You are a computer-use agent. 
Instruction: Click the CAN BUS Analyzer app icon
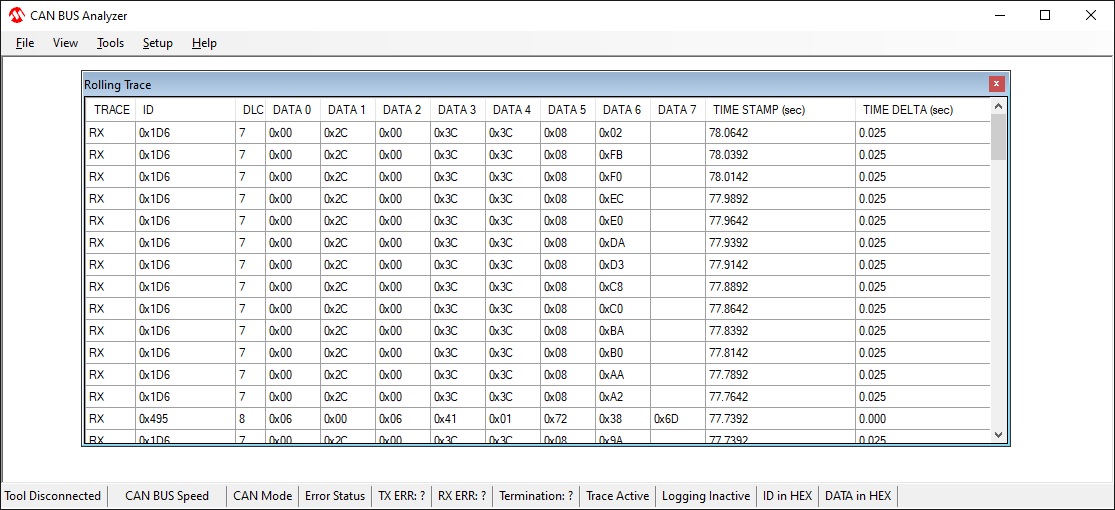click(16, 16)
